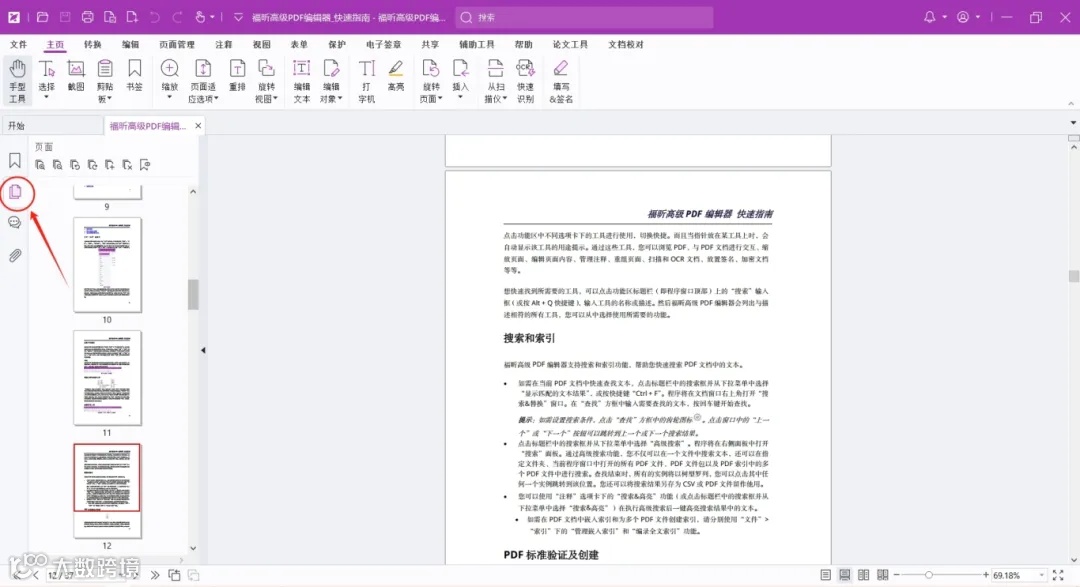Switch to facing pages view mode

863,575
